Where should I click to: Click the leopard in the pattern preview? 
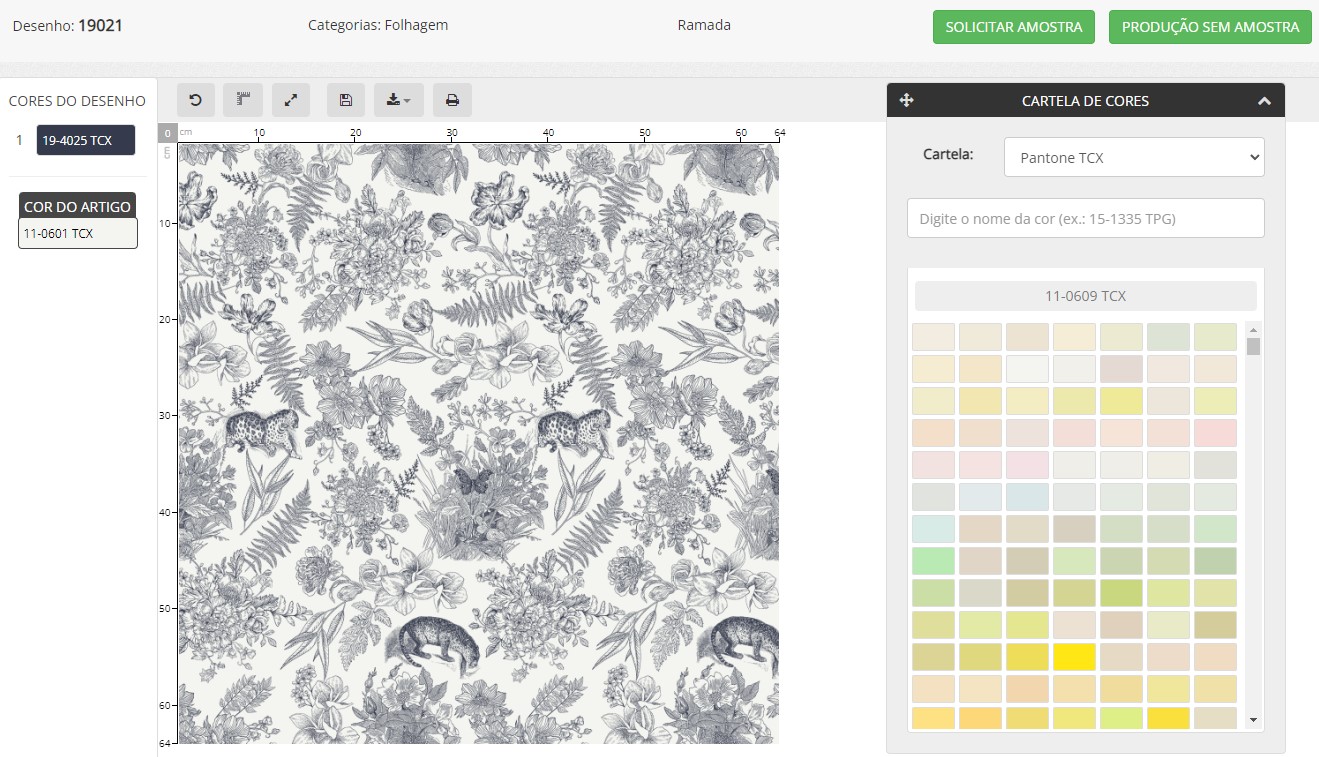(261, 428)
